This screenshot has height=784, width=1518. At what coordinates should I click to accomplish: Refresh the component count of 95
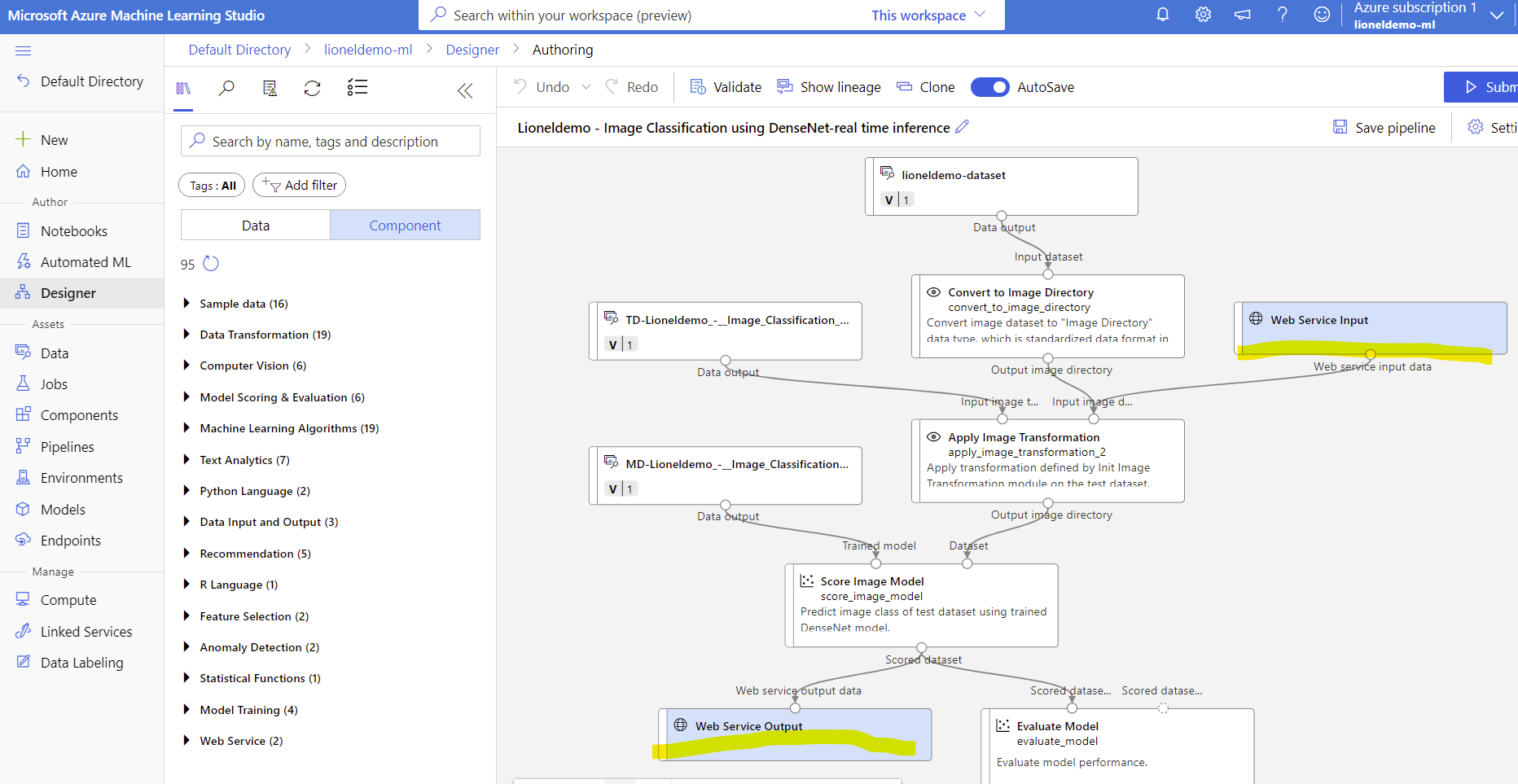point(211,263)
